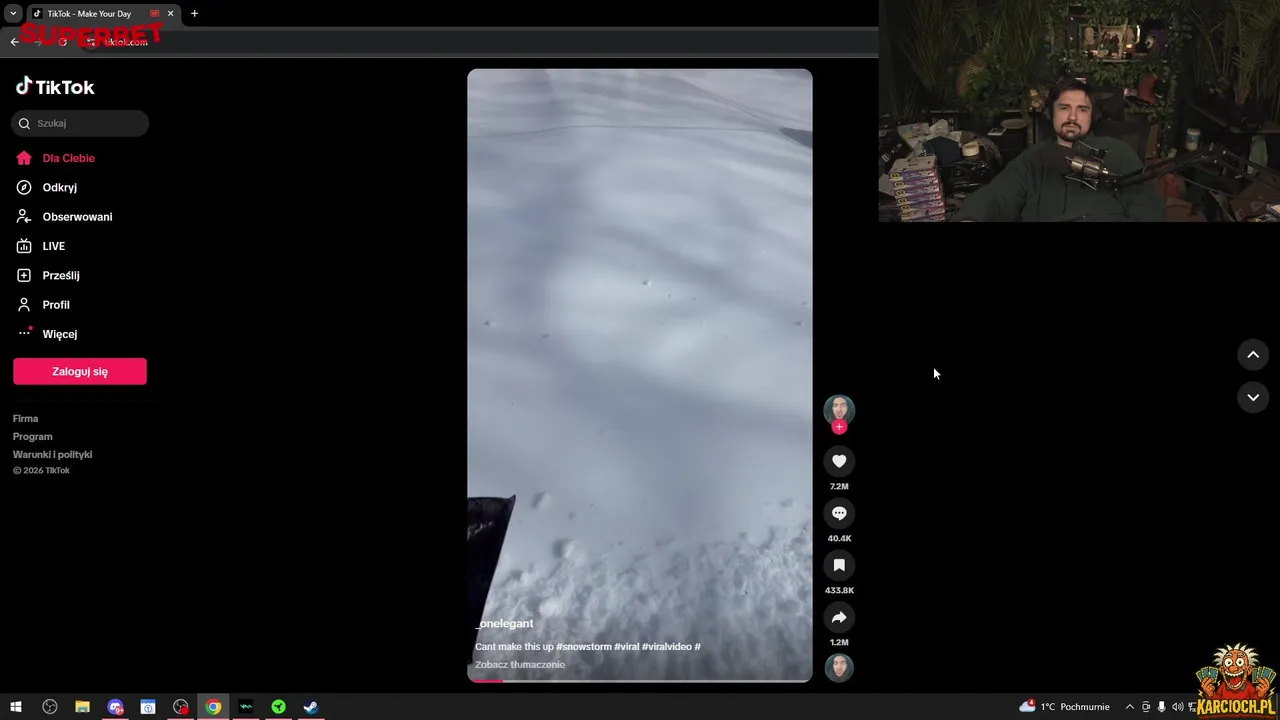This screenshot has height=720, width=1280.
Task: Show hidden system tray icons
Action: tap(1130, 707)
